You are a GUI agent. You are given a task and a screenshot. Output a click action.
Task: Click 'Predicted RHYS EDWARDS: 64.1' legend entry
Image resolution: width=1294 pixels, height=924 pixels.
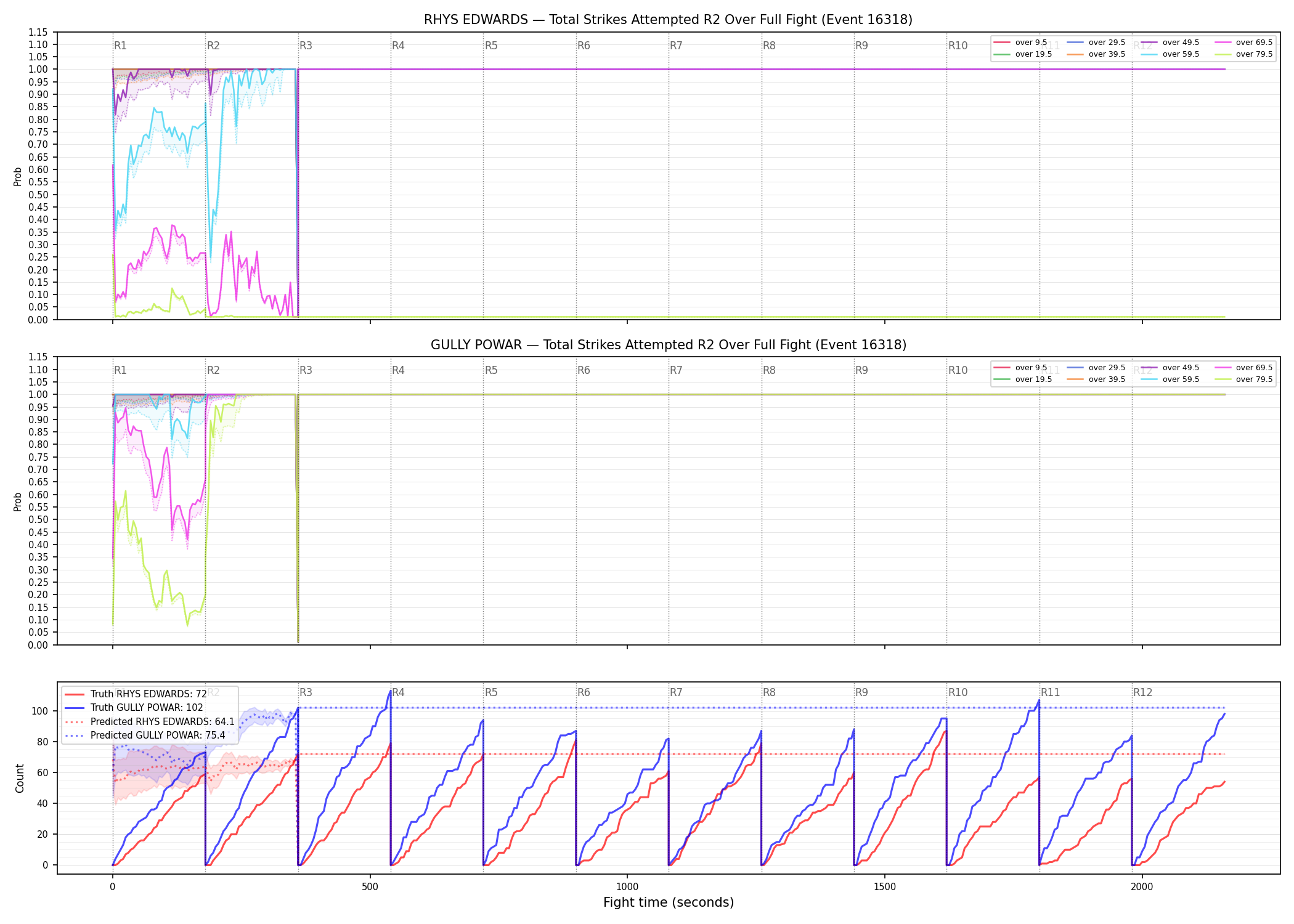pos(149,721)
